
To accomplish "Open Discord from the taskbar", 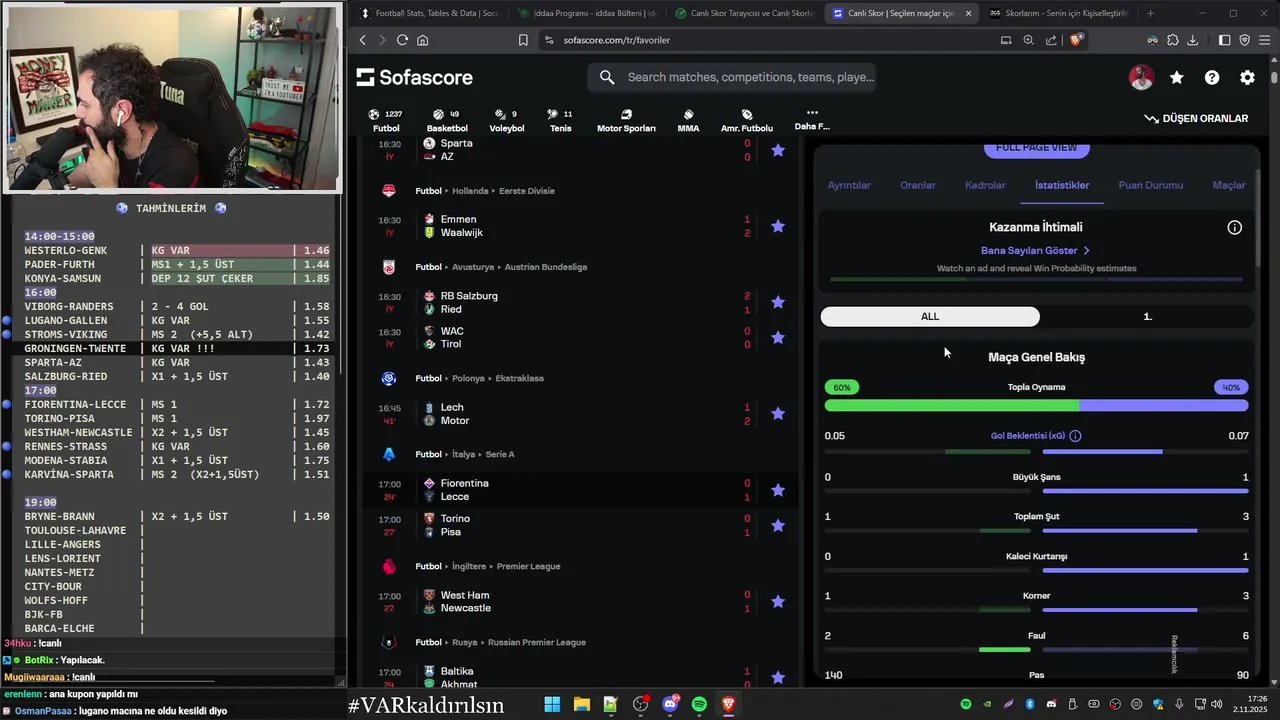I will pos(670,704).
